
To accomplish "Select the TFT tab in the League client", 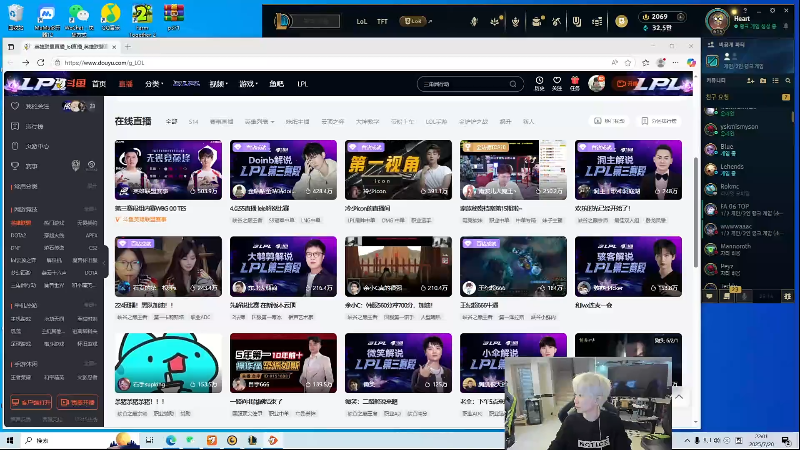I will (x=382, y=21).
